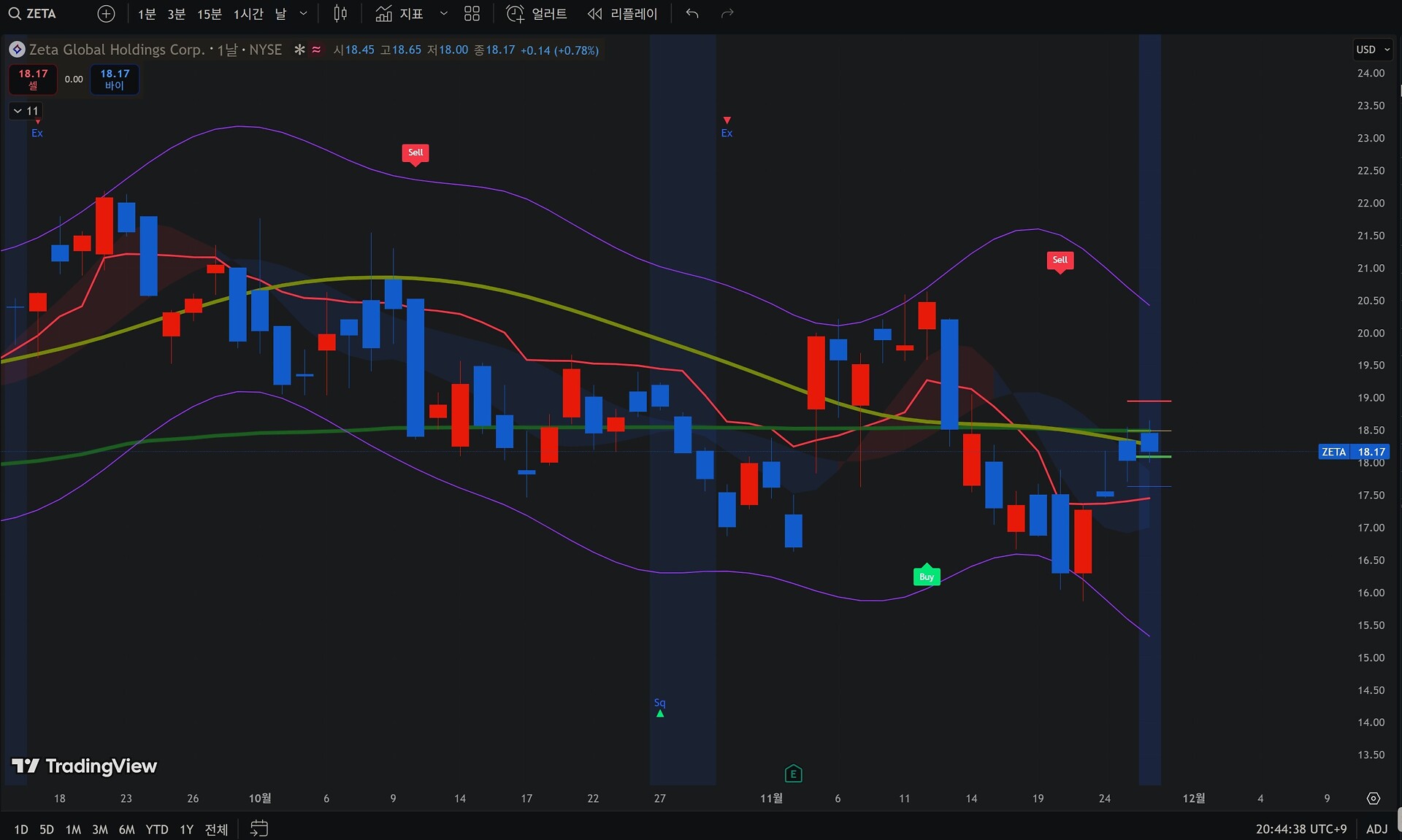1402x840 pixels.
Task: Open the layout grid templates icon
Action: [472, 14]
